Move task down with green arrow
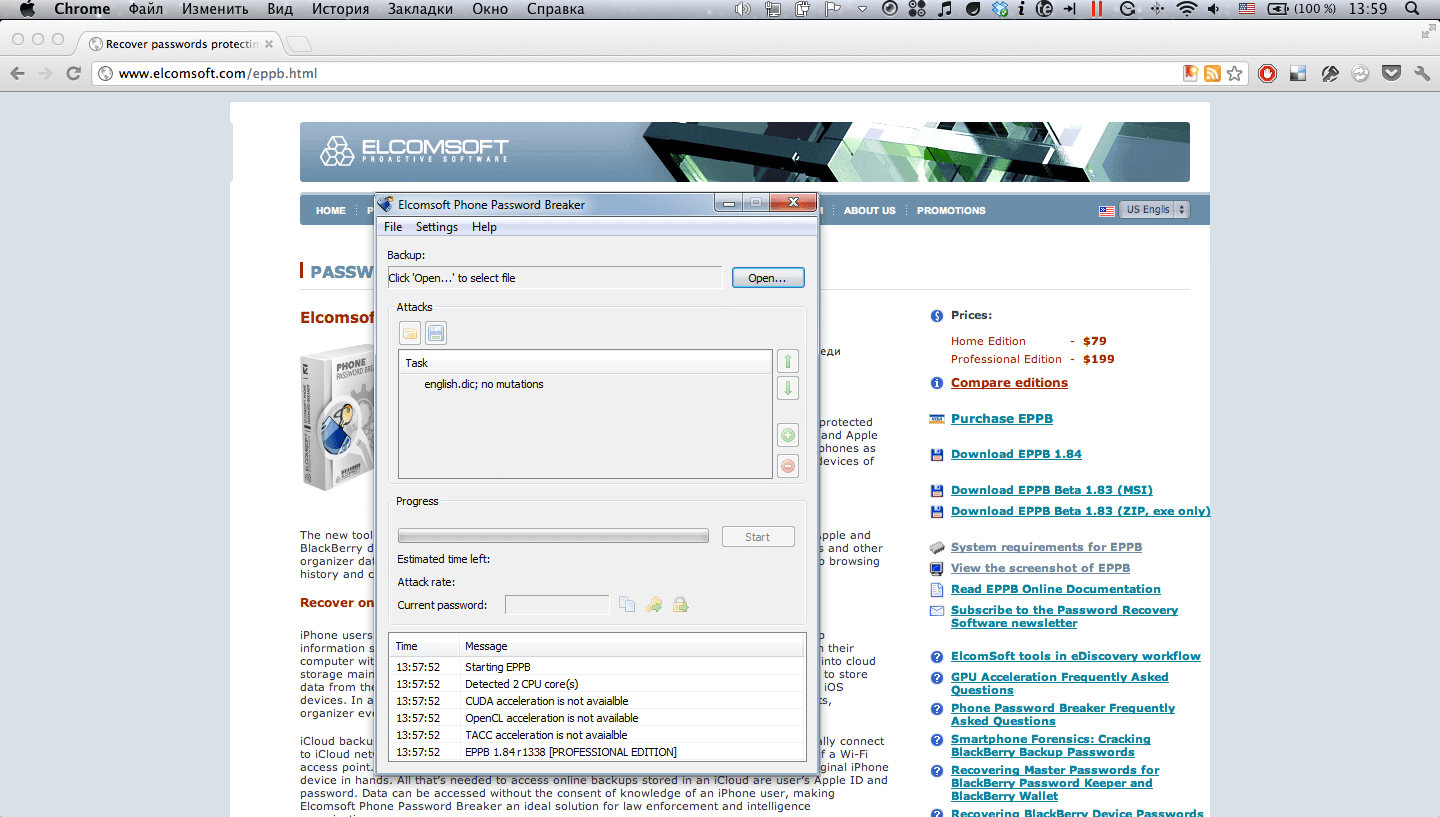 788,389
